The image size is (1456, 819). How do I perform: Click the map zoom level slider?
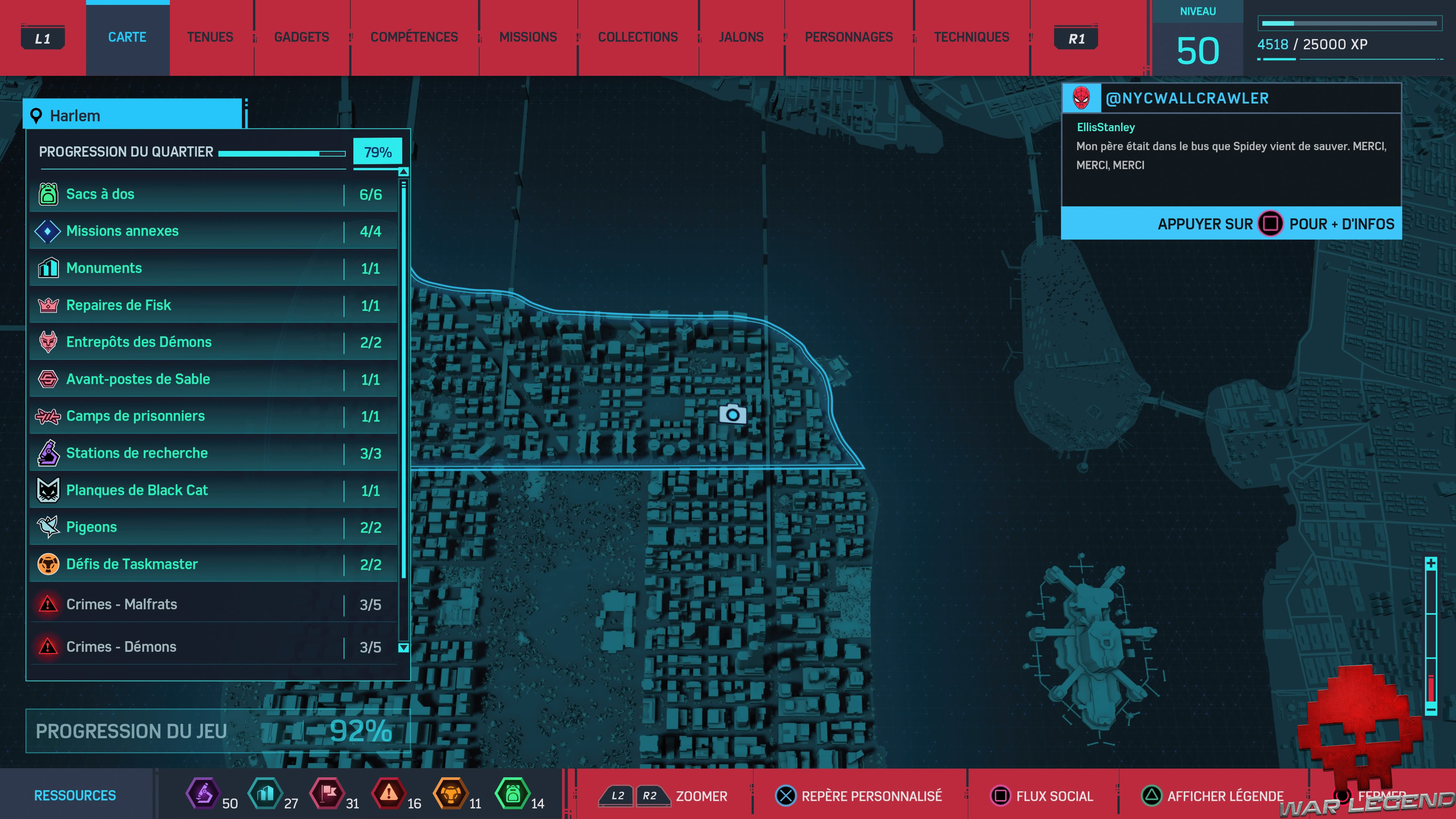click(x=1431, y=636)
